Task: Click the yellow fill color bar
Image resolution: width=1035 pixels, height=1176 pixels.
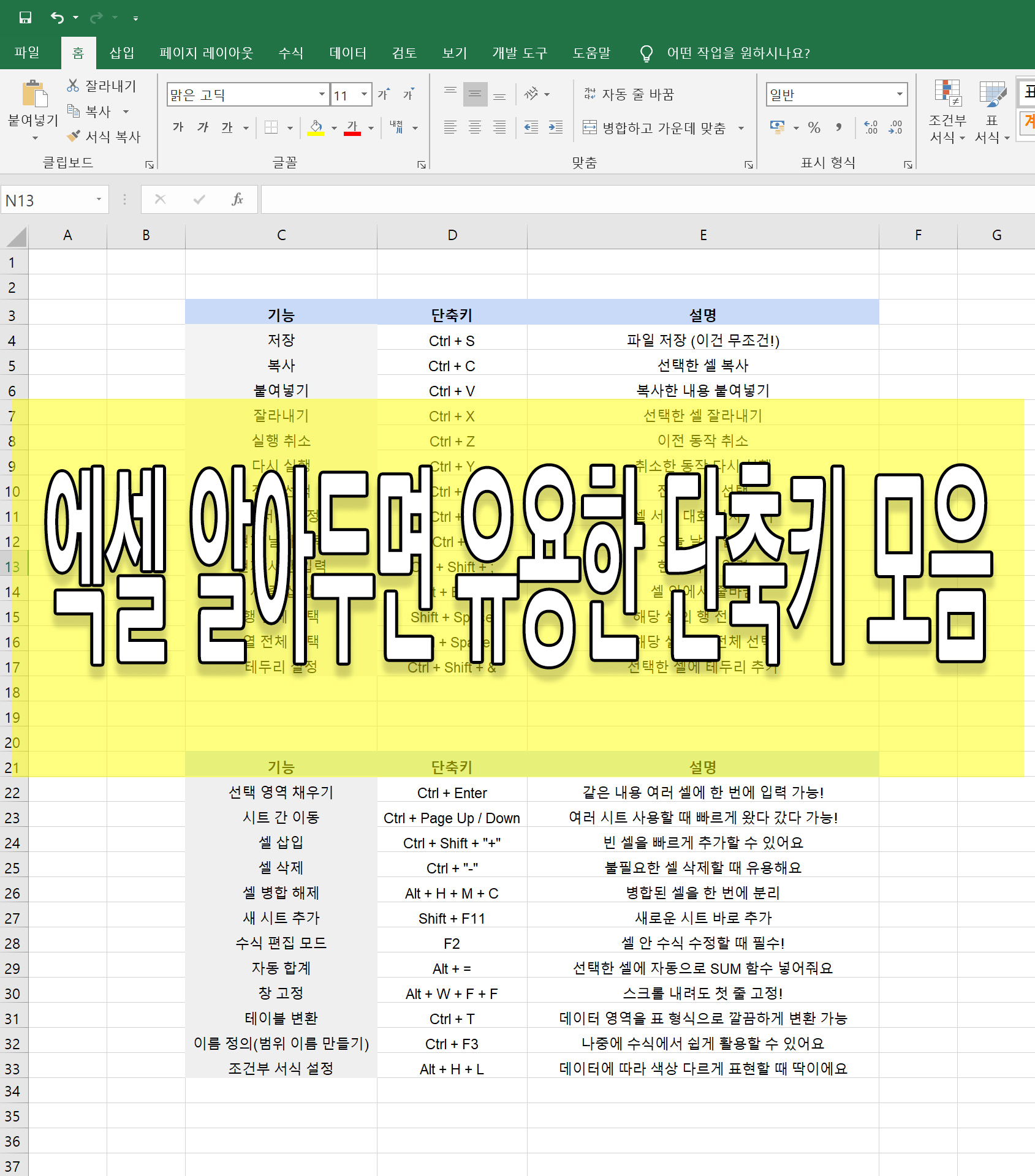Action: pyautogui.click(x=316, y=134)
